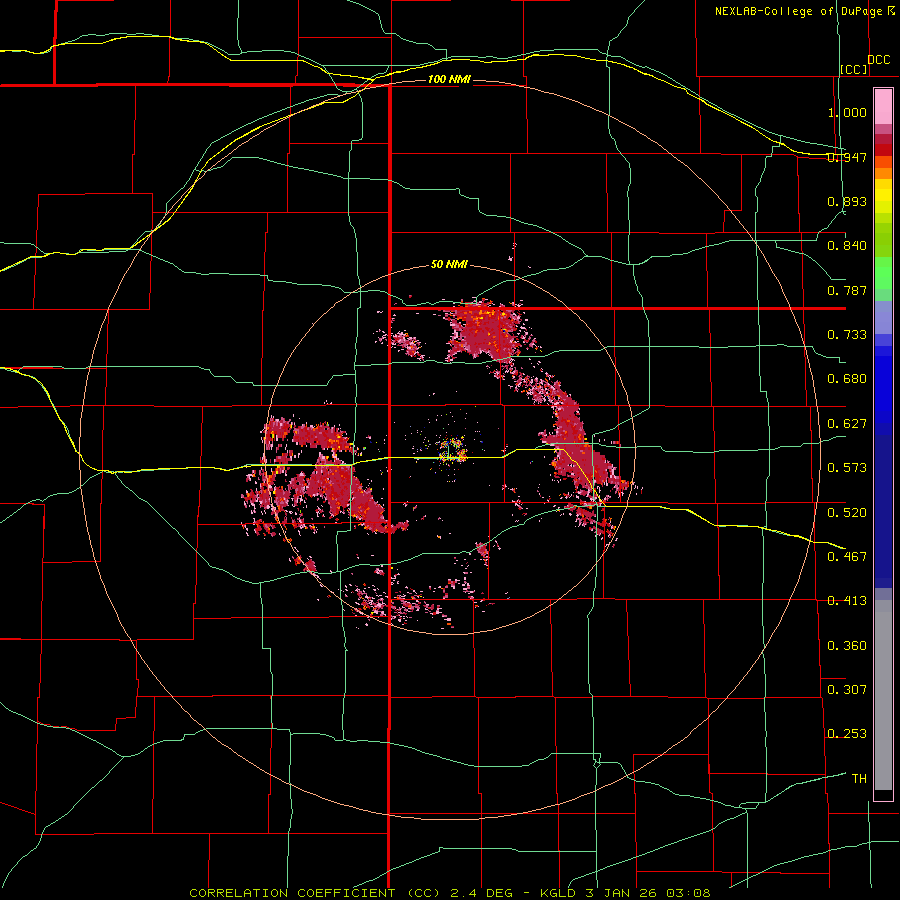Pick the gray bottom color bar segment
This screenshot has height=900, width=900.
883,695
